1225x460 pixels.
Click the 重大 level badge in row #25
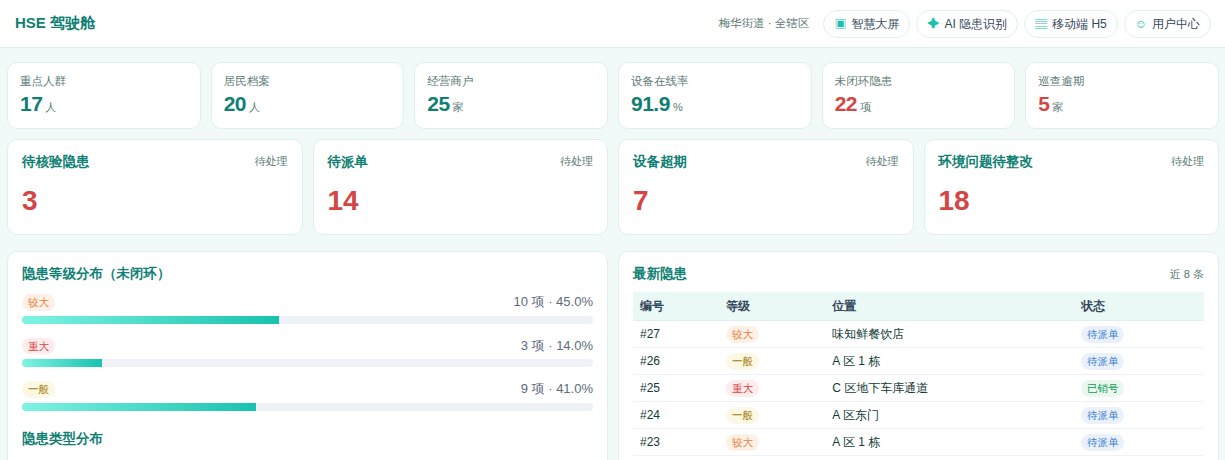742,388
